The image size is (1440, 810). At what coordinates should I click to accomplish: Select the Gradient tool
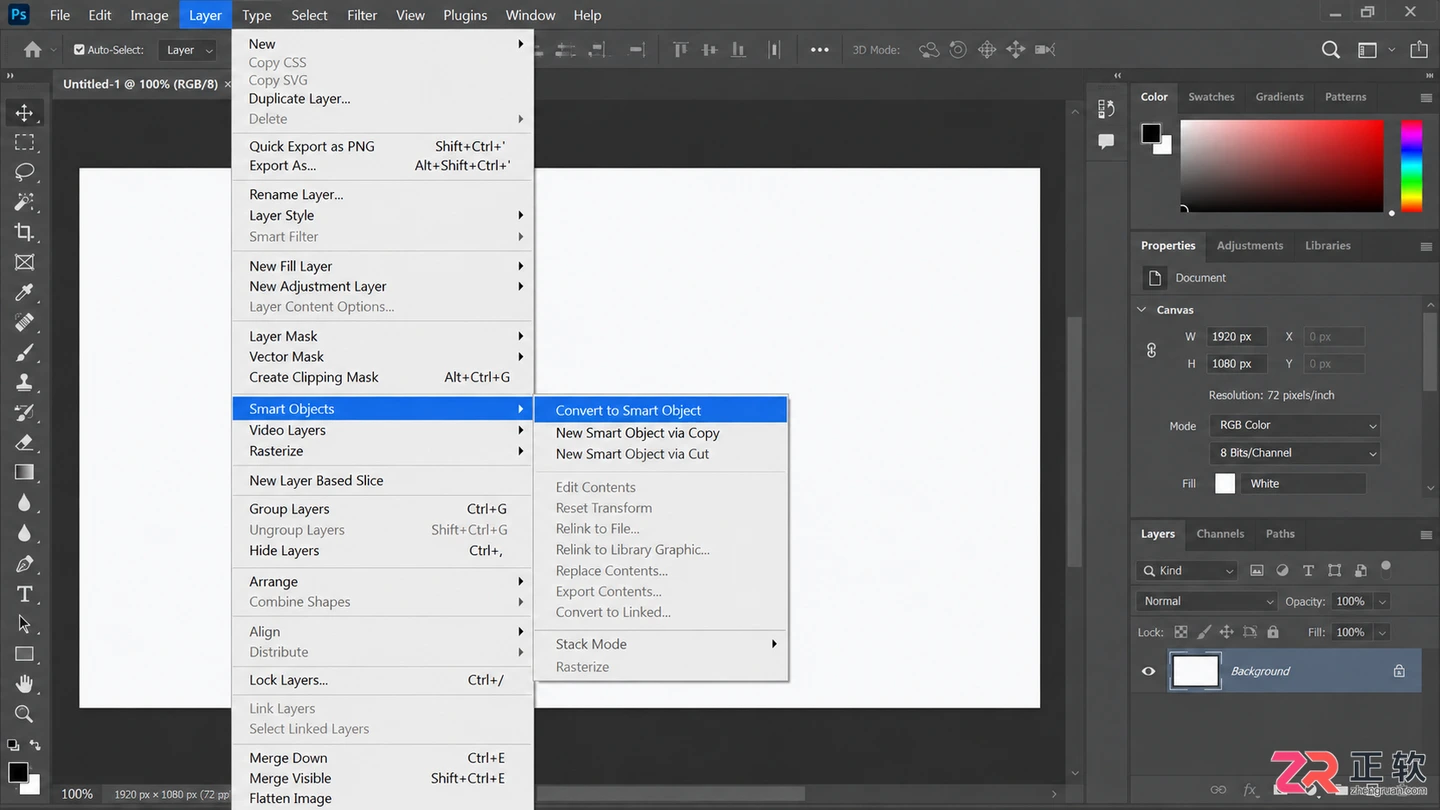24,472
